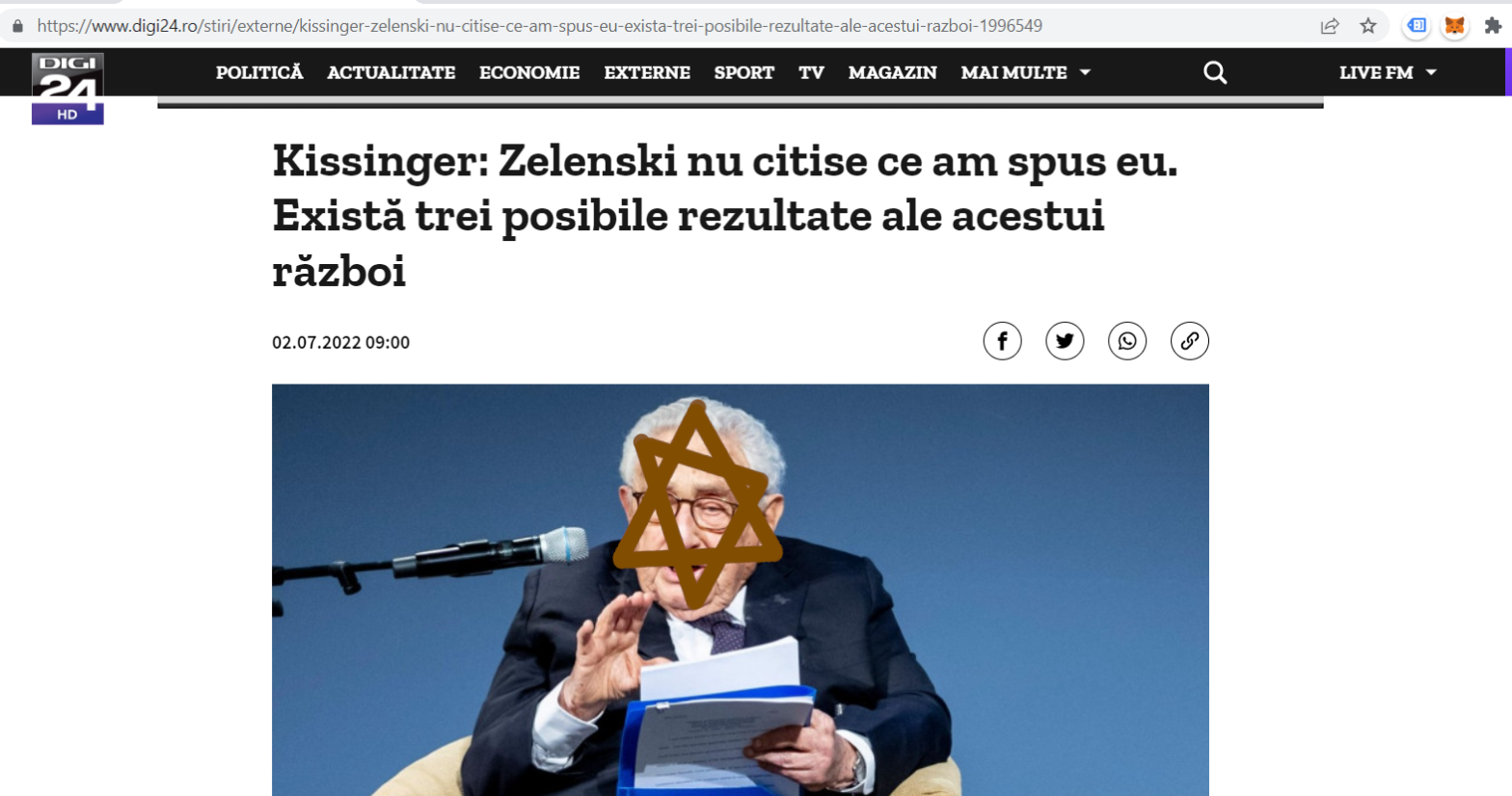Expand the MAI MULTE dropdown
1512x796 pixels.
click(x=1025, y=72)
